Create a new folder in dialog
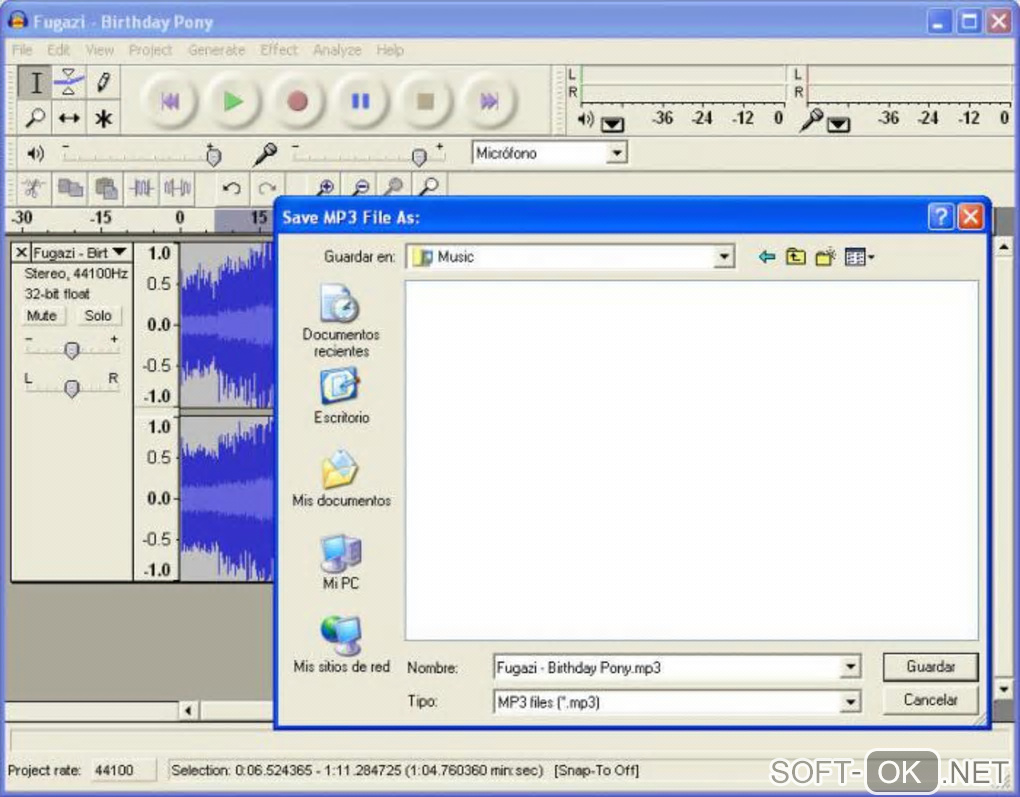The width and height of the screenshot is (1020, 797). [825, 257]
